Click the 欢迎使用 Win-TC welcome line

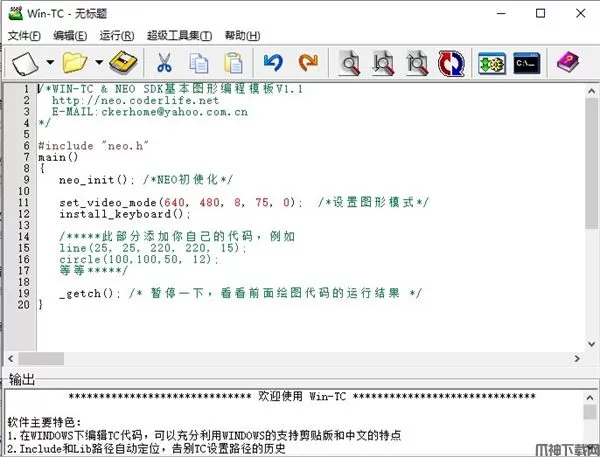(x=302, y=397)
